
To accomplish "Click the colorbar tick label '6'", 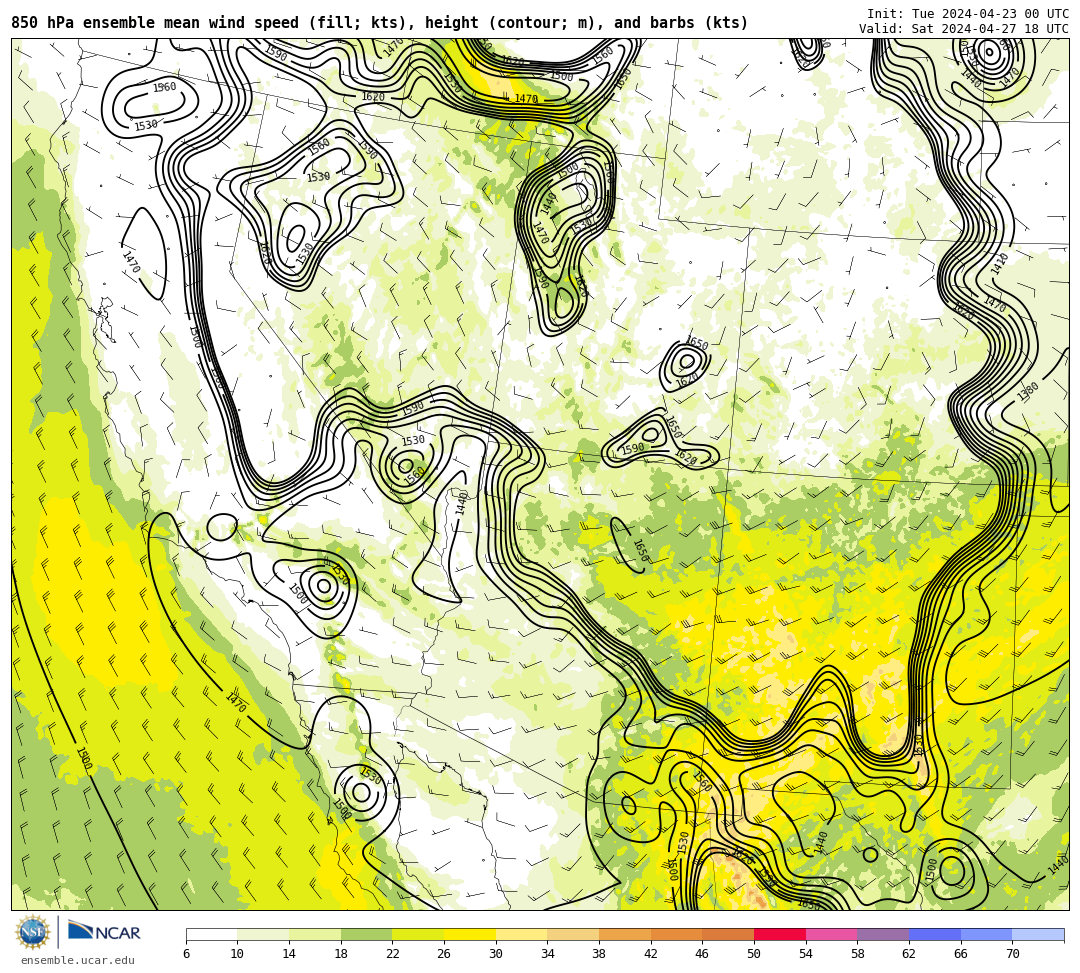I will coord(186,954).
